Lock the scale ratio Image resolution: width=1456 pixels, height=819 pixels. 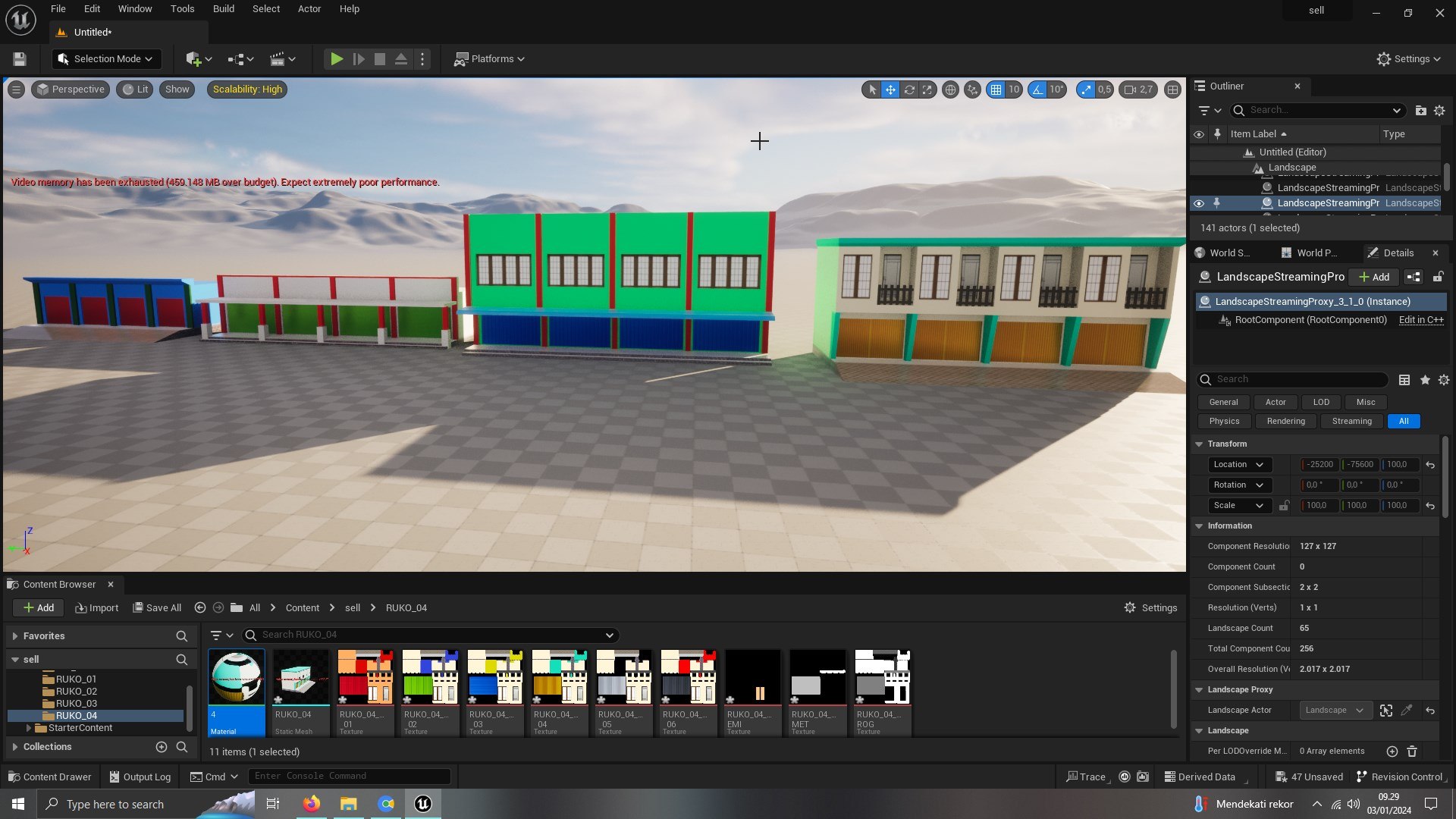1284,506
